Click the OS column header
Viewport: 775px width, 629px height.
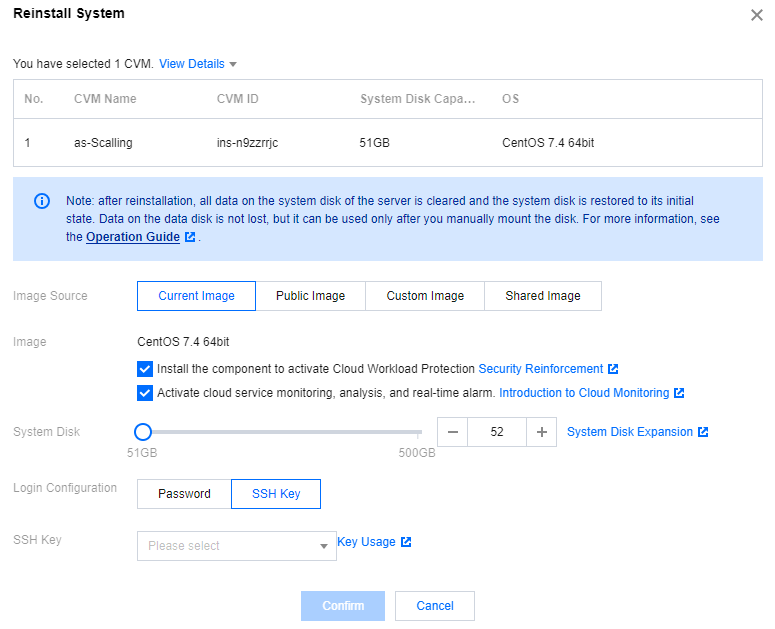point(511,99)
